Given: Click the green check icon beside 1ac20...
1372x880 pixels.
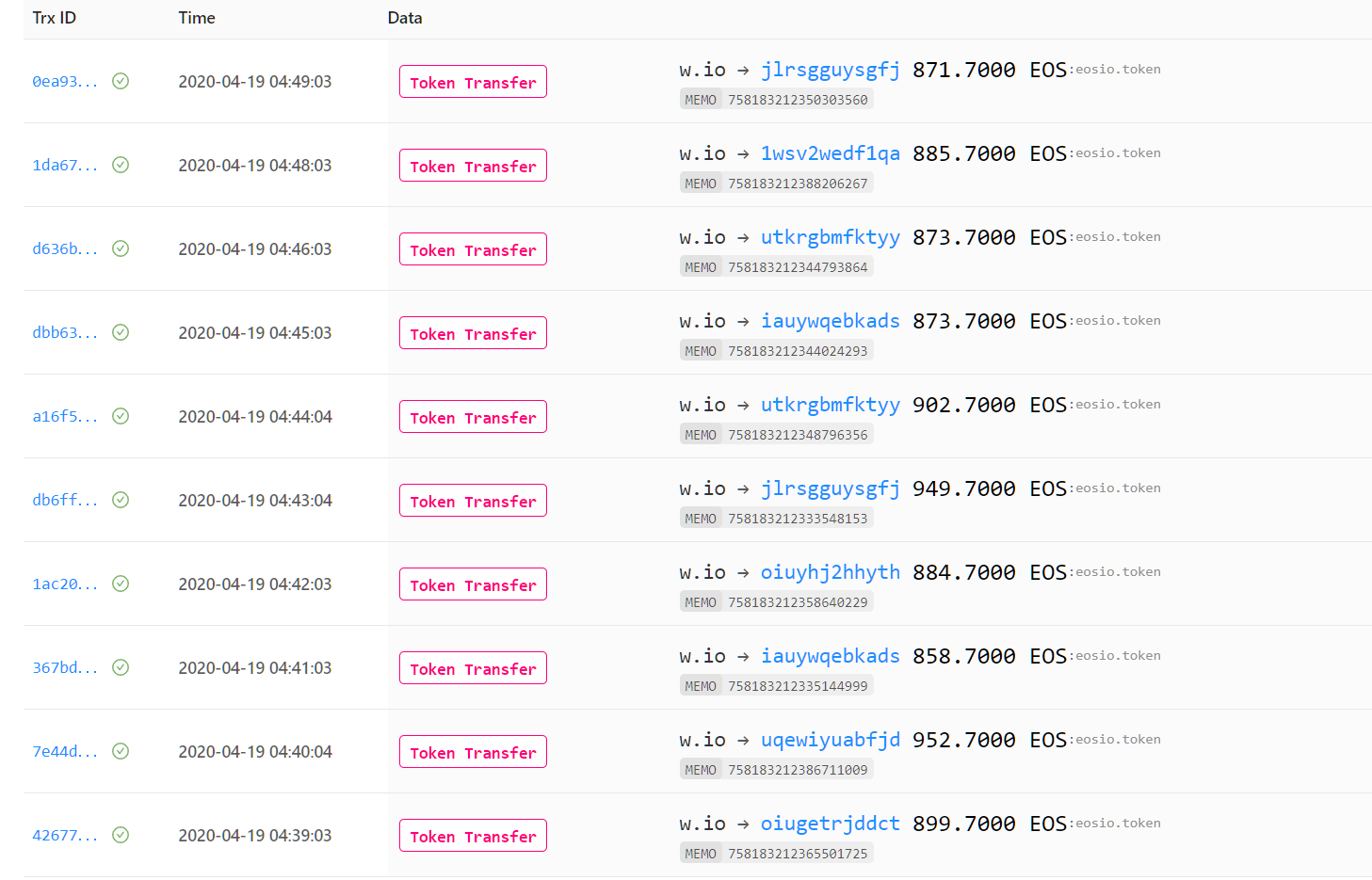Looking at the screenshot, I should (x=121, y=584).
